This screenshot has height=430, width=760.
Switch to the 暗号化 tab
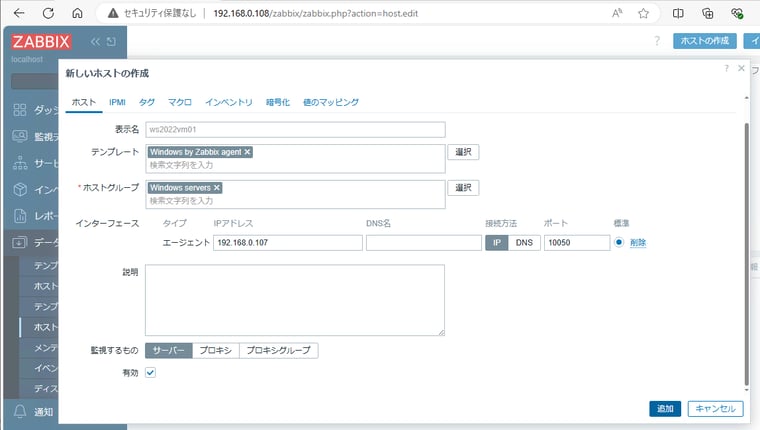[x=278, y=102]
